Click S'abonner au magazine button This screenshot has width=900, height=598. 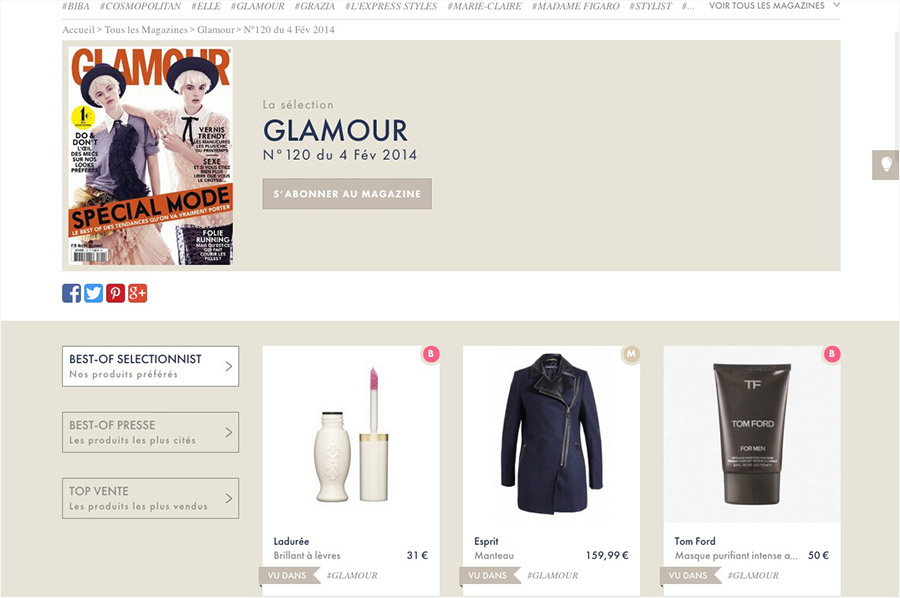[x=347, y=194]
